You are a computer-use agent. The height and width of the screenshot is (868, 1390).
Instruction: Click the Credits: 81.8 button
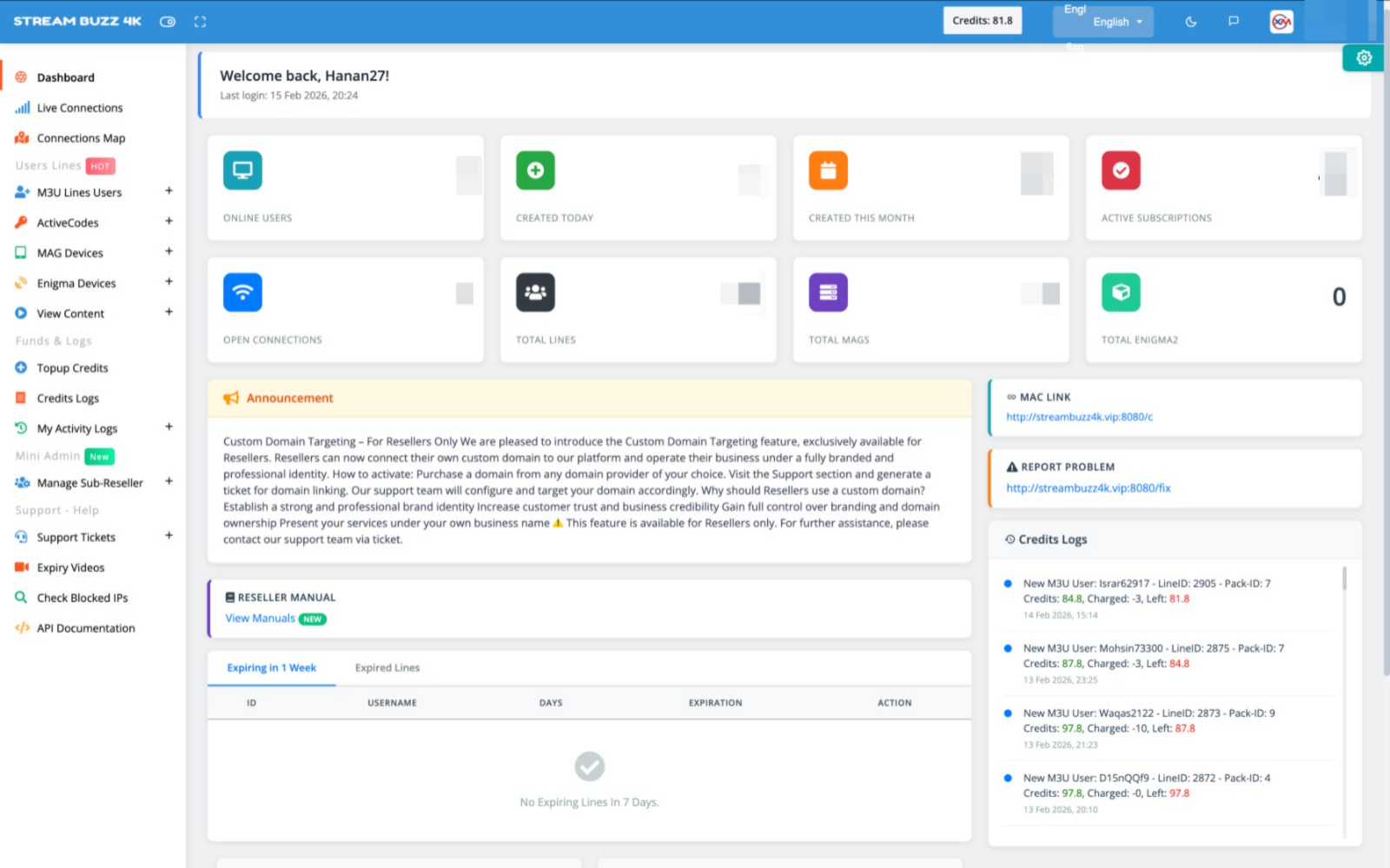tap(982, 21)
